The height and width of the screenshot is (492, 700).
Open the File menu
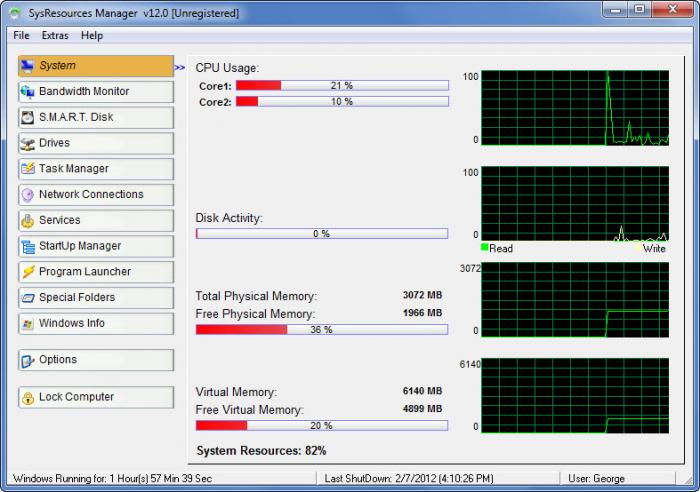pos(21,36)
